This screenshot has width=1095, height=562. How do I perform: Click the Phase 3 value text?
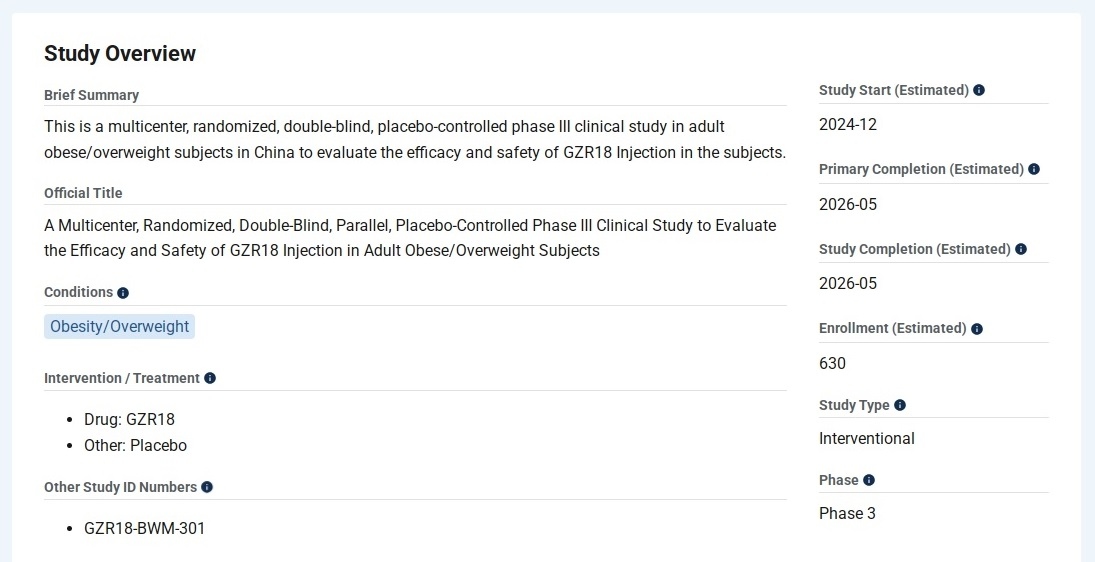(847, 513)
